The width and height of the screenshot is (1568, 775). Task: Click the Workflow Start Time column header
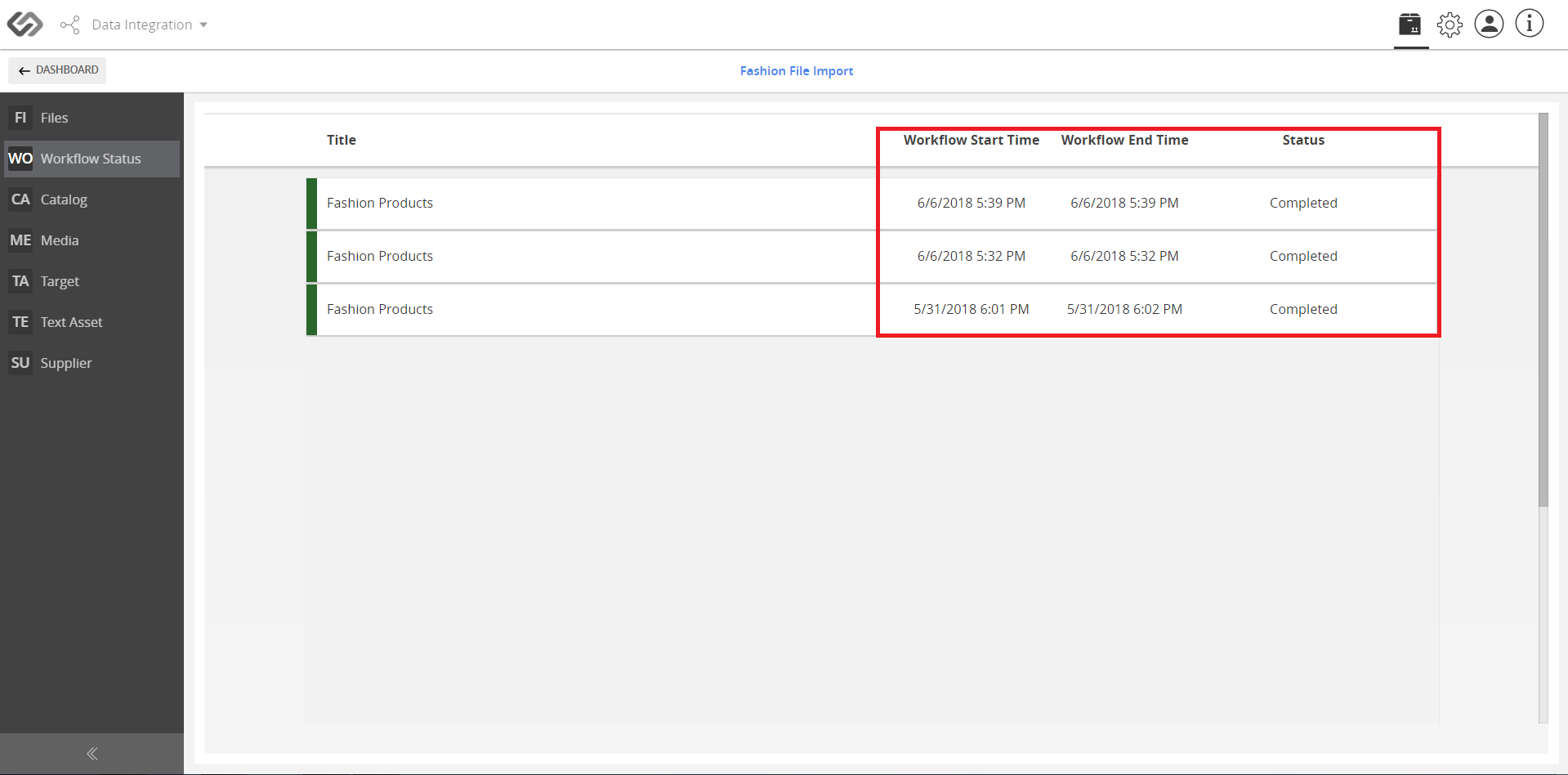click(972, 140)
